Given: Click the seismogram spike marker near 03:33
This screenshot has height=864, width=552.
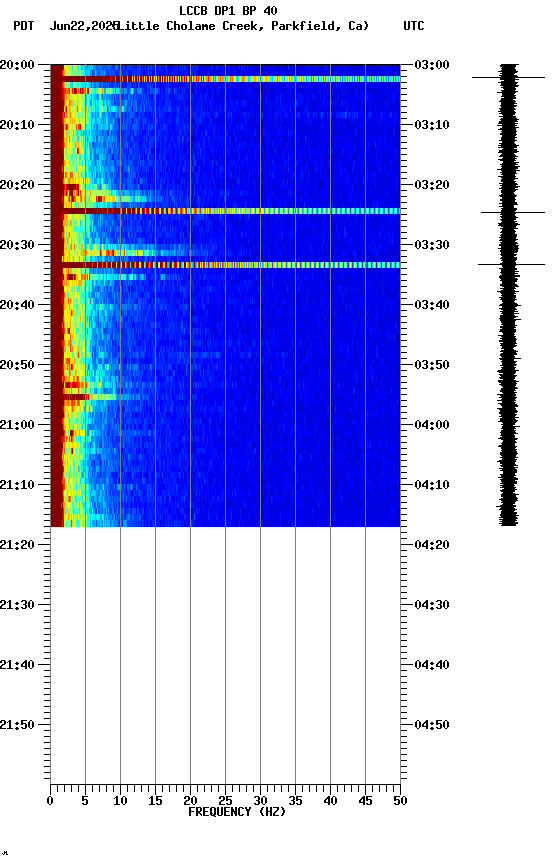Looking at the screenshot, I should [x=511, y=265].
